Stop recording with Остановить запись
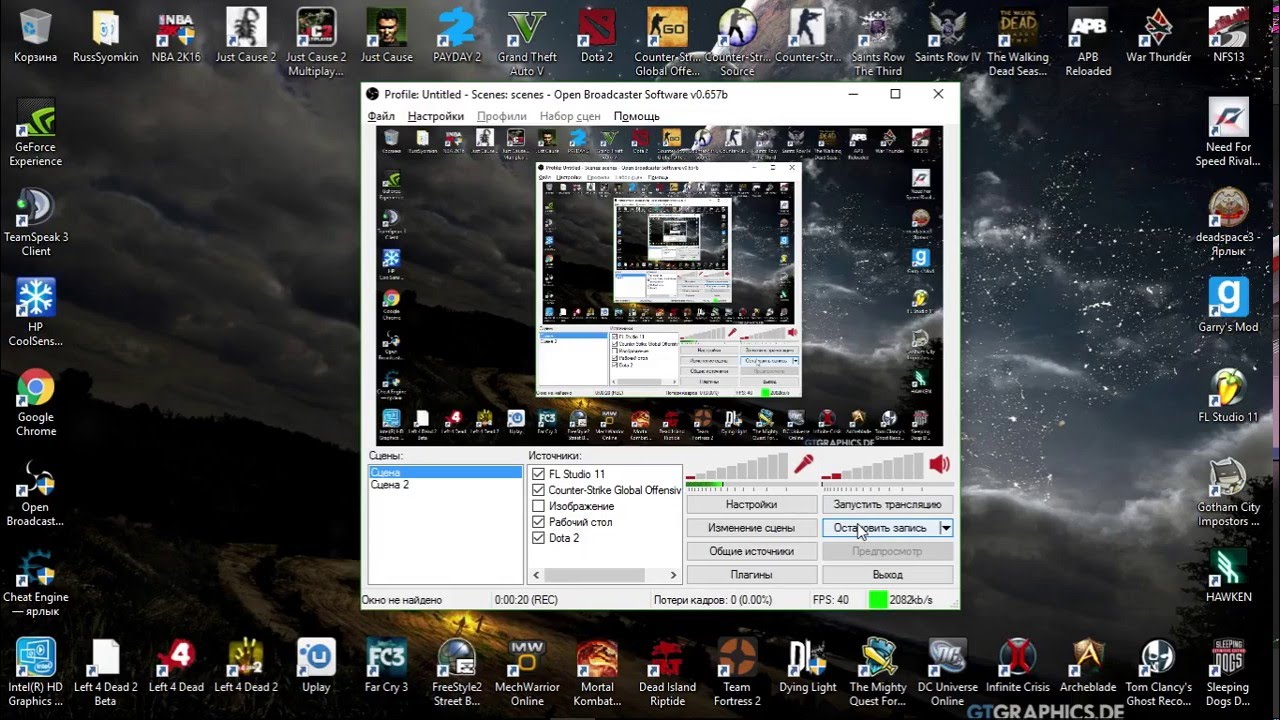The width and height of the screenshot is (1280, 720). pyautogui.click(x=880, y=527)
